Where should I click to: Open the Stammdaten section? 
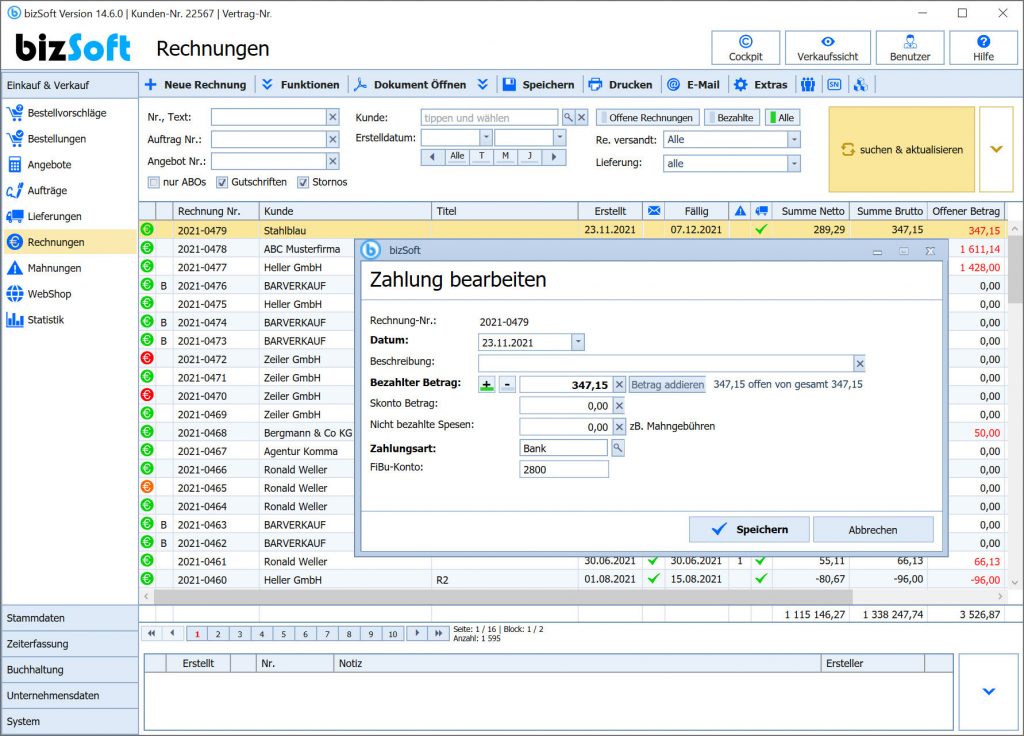click(69, 618)
